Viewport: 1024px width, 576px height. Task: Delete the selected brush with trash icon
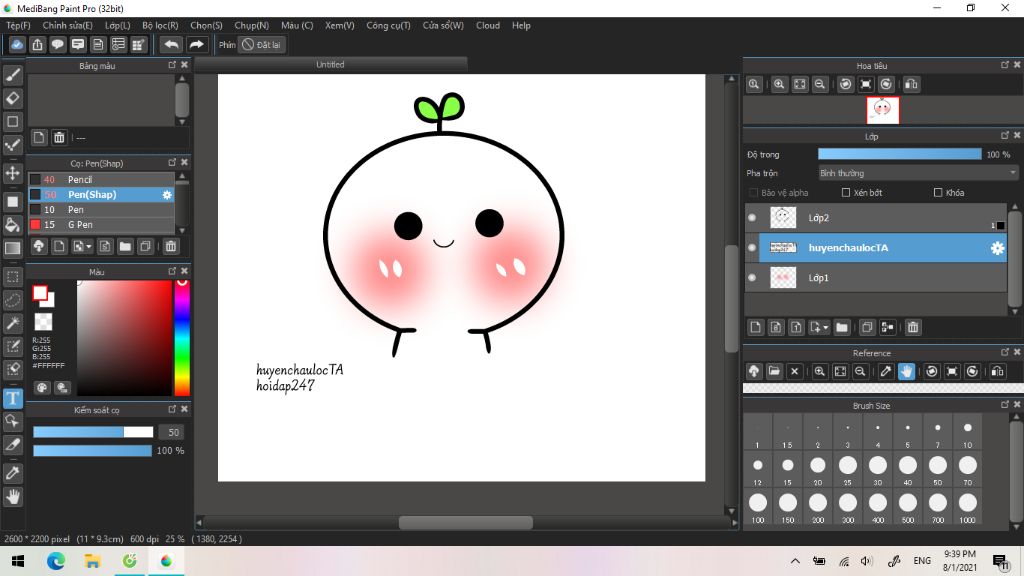click(x=170, y=246)
